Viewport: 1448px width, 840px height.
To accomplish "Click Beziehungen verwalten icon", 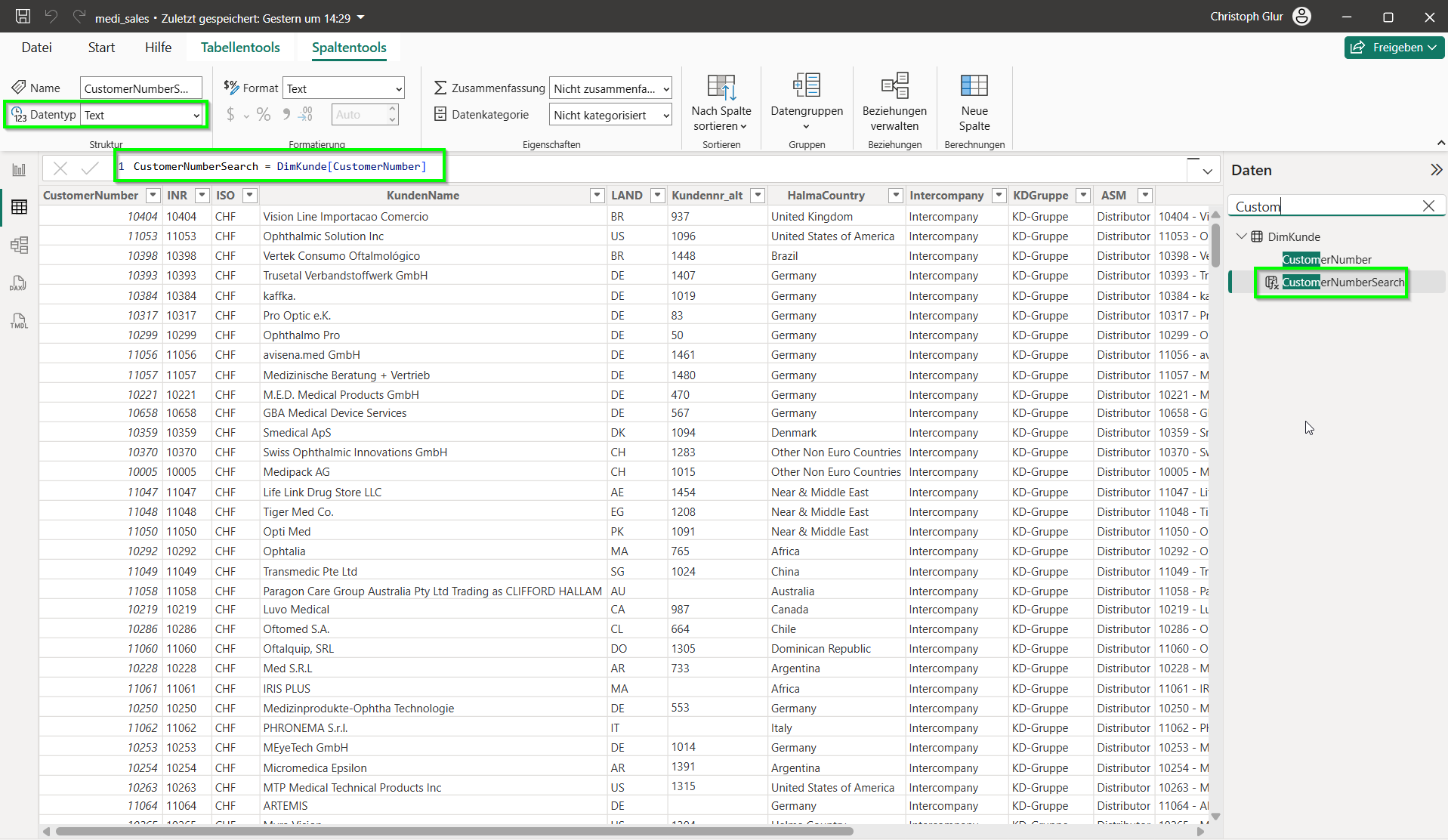I will coord(895,85).
